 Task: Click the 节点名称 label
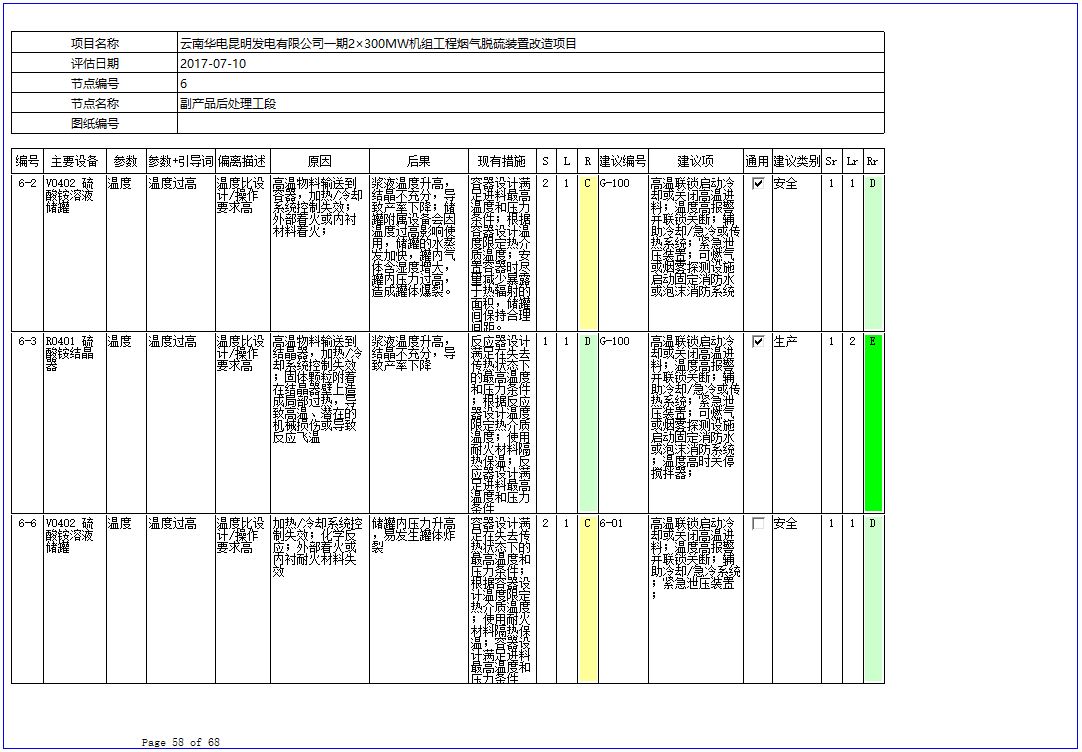[x=95, y=103]
